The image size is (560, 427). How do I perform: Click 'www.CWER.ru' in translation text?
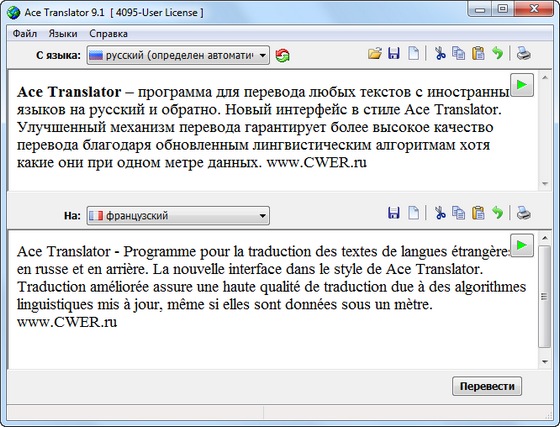[x=67, y=322]
